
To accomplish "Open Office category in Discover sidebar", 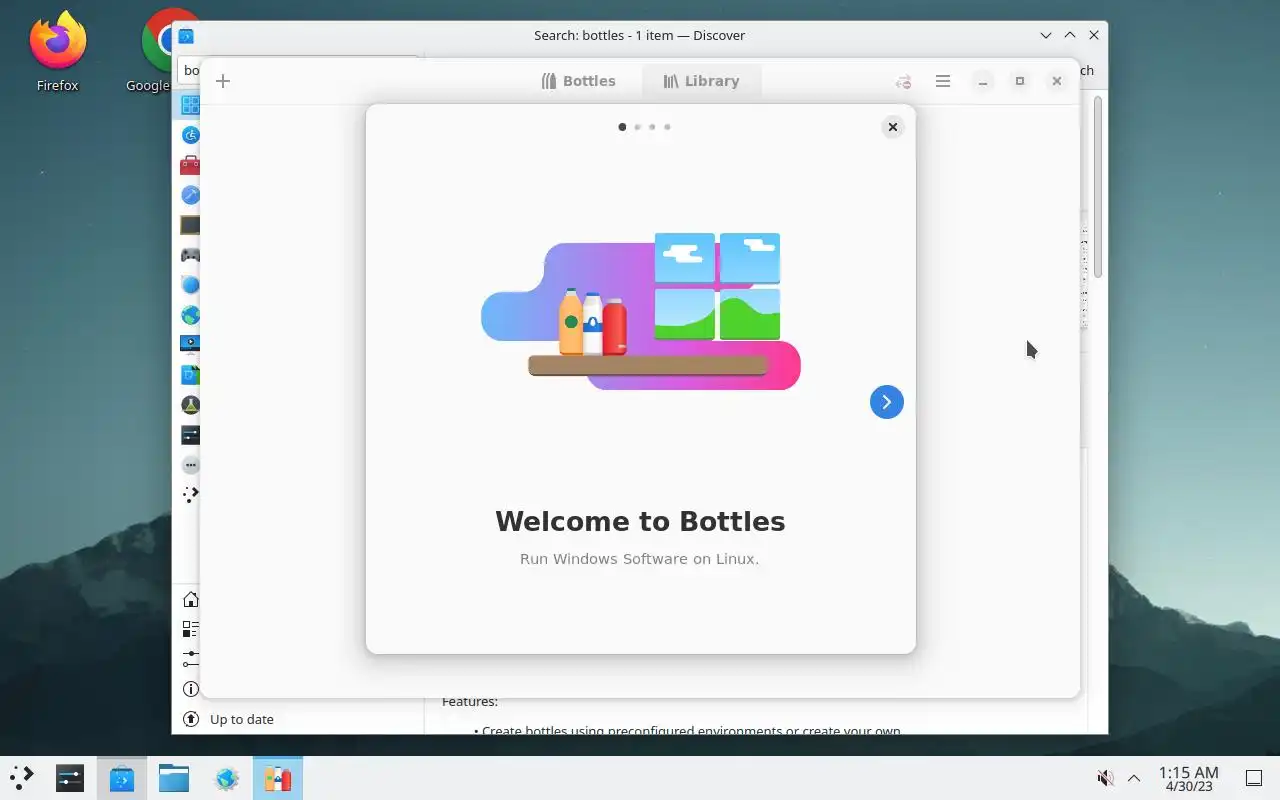I will tap(190, 375).
